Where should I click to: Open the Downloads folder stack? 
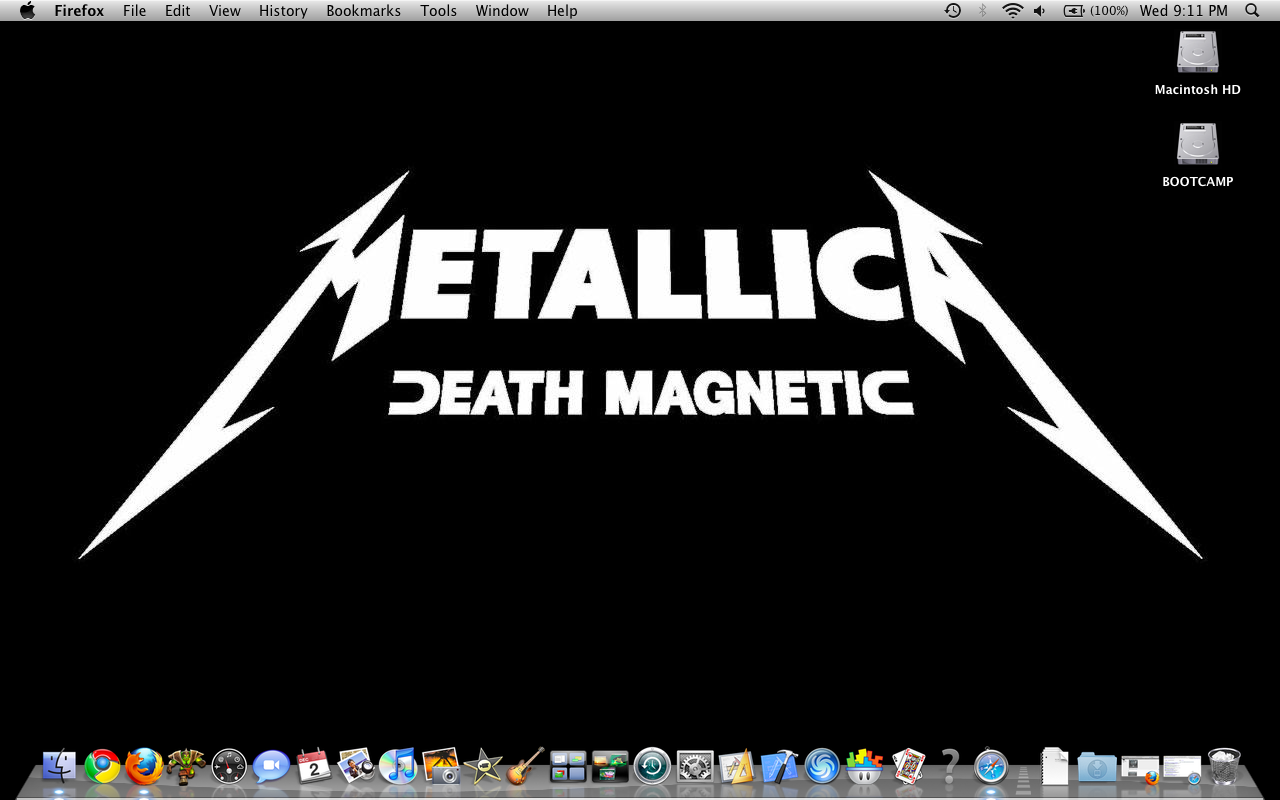tap(1097, 768)
